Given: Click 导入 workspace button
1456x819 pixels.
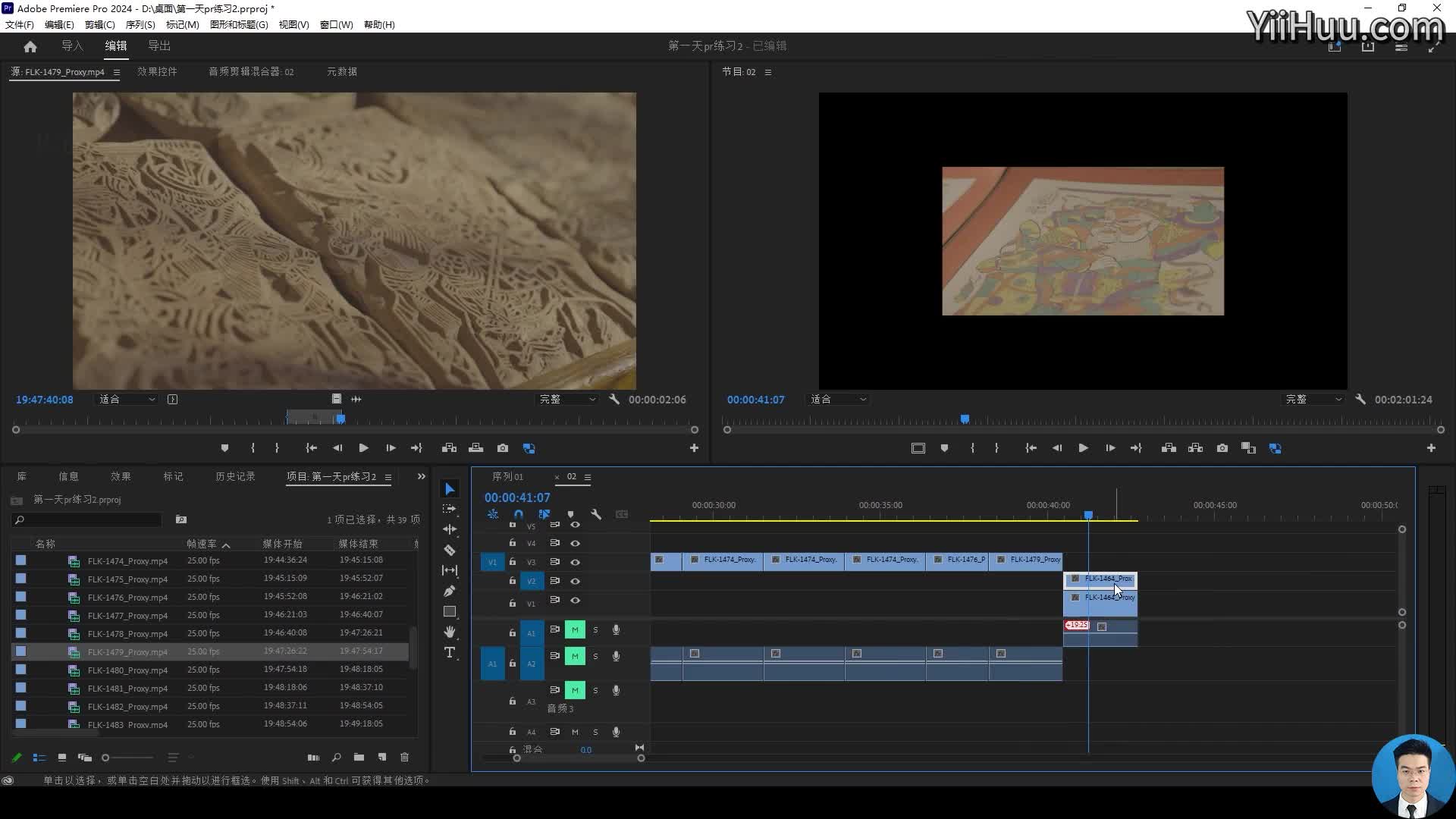Looking at the screenshot, I should coord(72,45).
